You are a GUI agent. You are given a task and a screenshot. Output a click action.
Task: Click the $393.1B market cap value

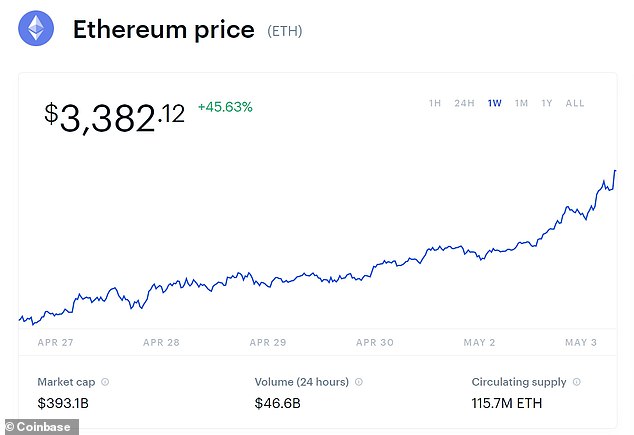click(61, 403)
